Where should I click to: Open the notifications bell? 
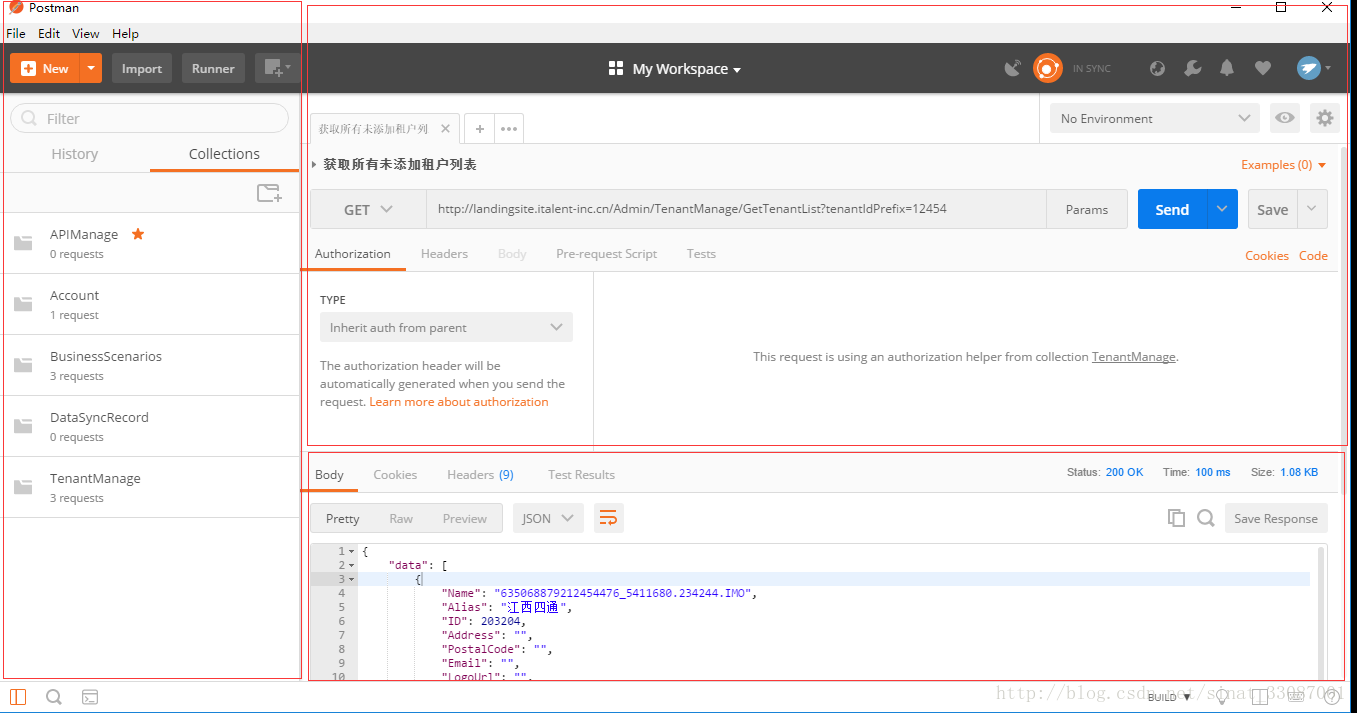tap(1227, 68)
